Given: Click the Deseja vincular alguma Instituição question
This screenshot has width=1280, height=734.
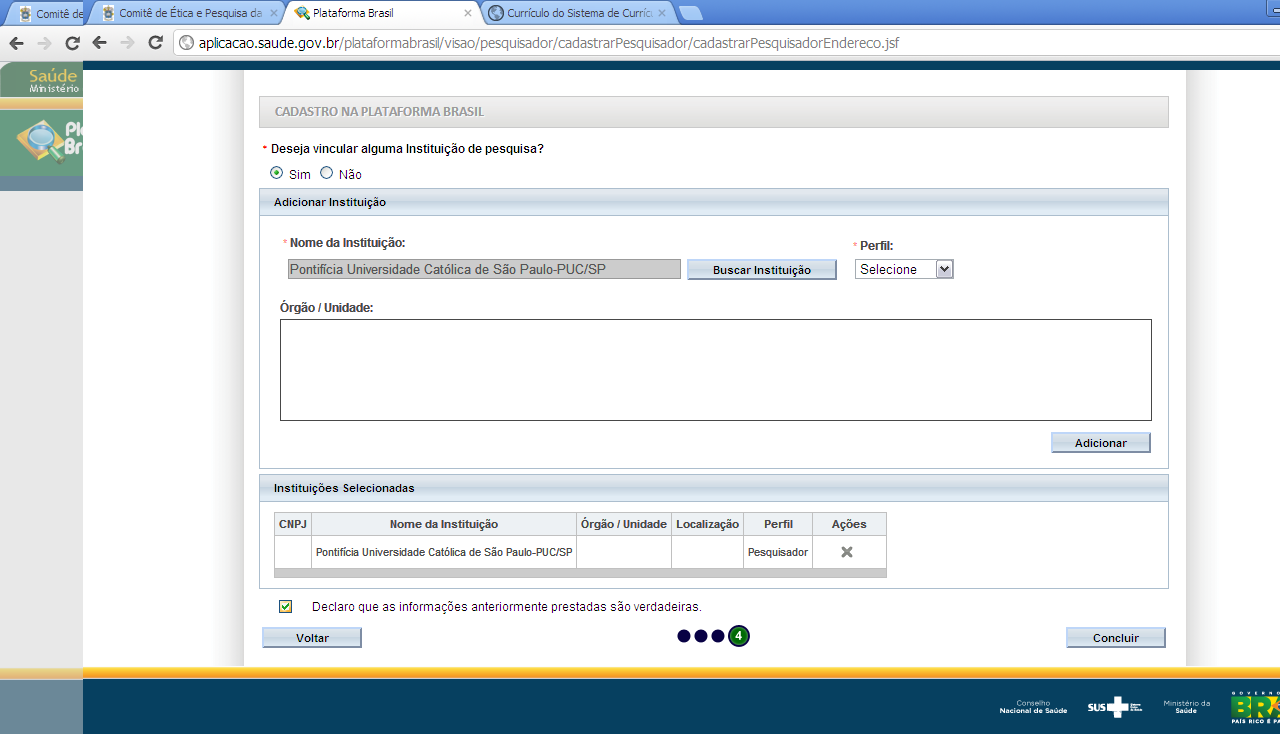Looking at the screenshot, I should (407, 149).
